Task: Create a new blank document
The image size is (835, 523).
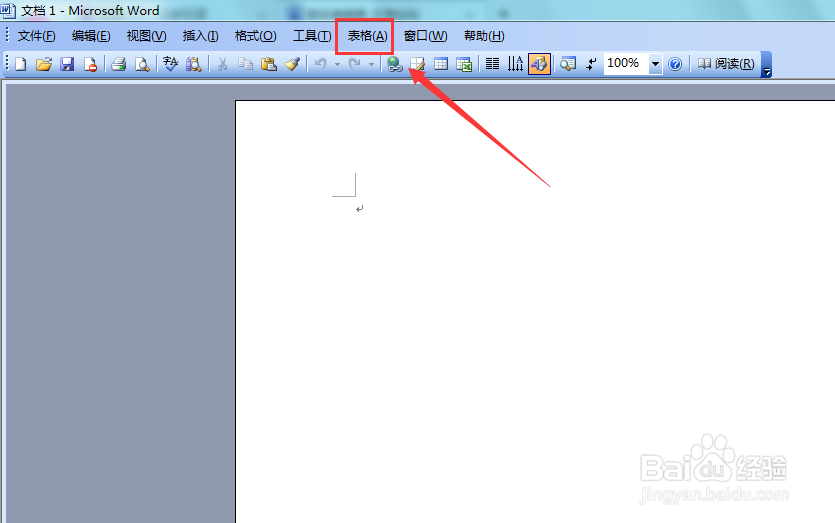Action: coord(21,64)
